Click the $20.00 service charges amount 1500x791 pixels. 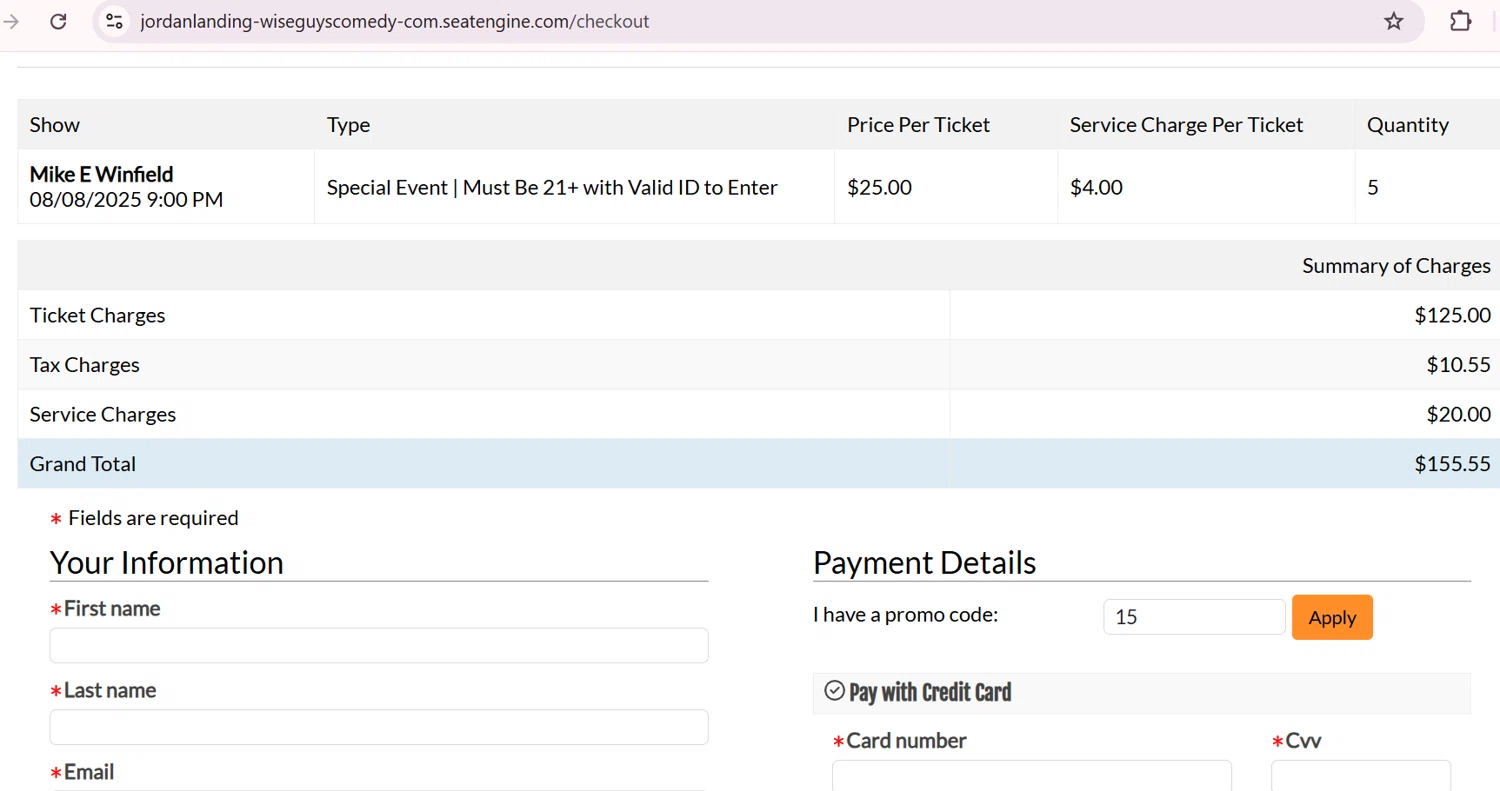point(1458,414)
